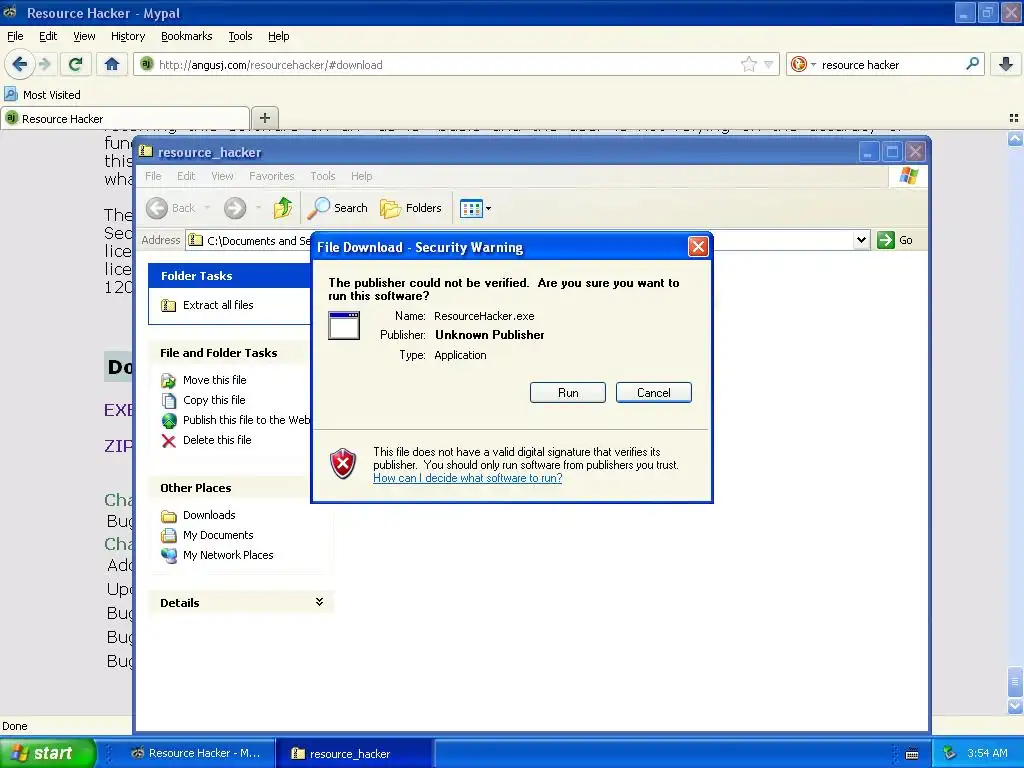1024x768 pixels.
Task: Switch to resource_hacker taskbar button
Action: tap(357, 753)
